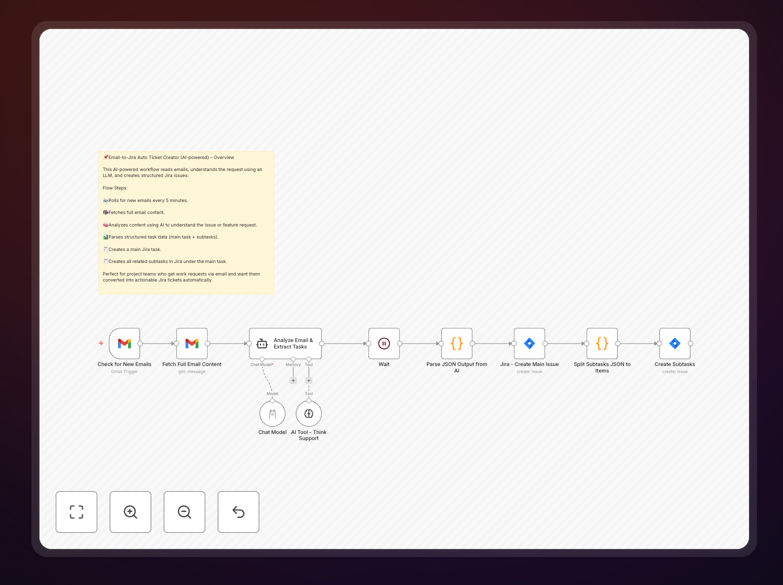Select the AI Tool - Think Support sub-node
Image resolution: width=783 pixels, height=585 pixels.
309,414
